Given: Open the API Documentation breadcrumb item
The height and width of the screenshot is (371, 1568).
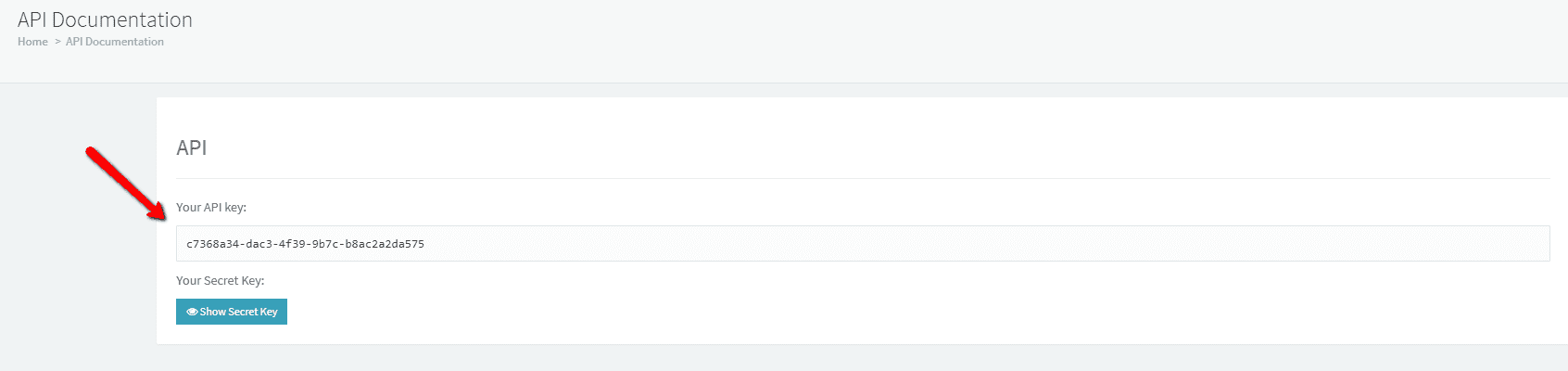Looking at the screenshot, I should click(115, 42).
